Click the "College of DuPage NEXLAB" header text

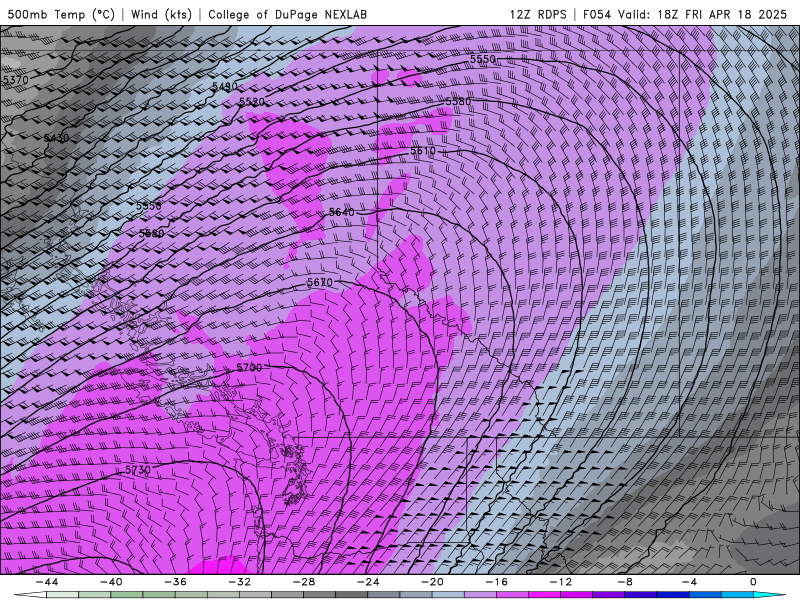point(287,14)
